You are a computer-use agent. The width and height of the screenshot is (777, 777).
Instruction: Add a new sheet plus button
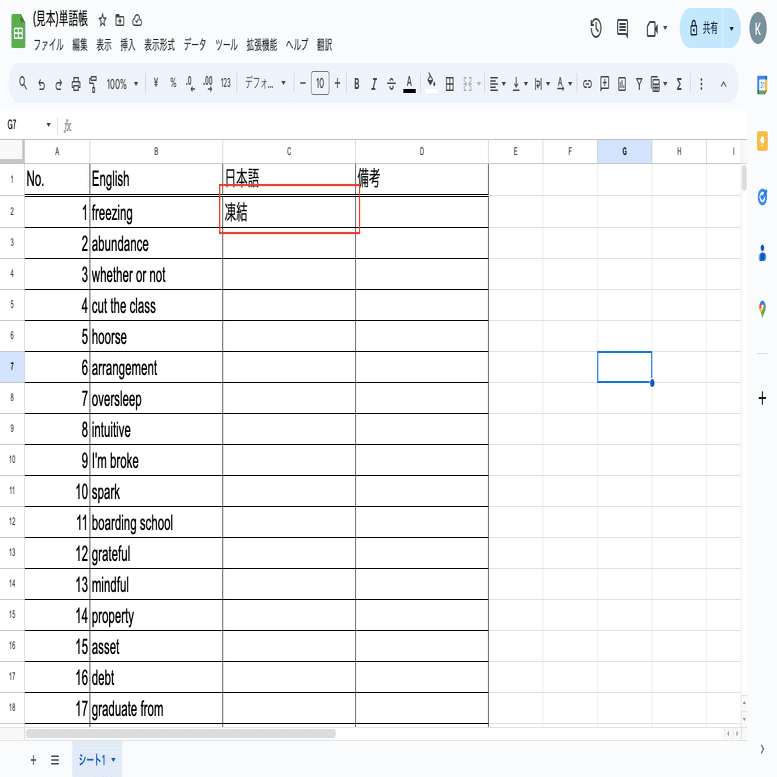[x=33, y=760]
